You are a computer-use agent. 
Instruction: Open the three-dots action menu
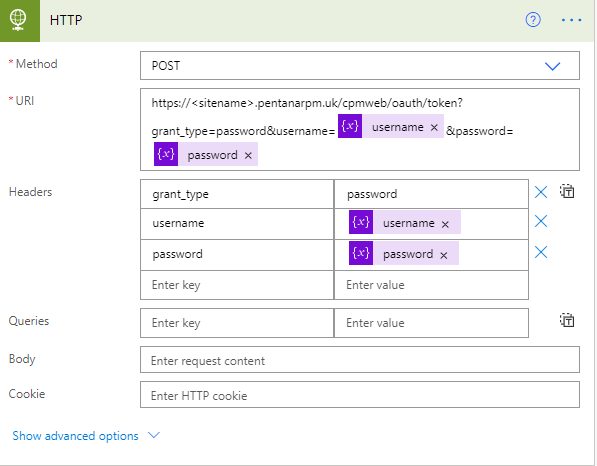point(571,20)
